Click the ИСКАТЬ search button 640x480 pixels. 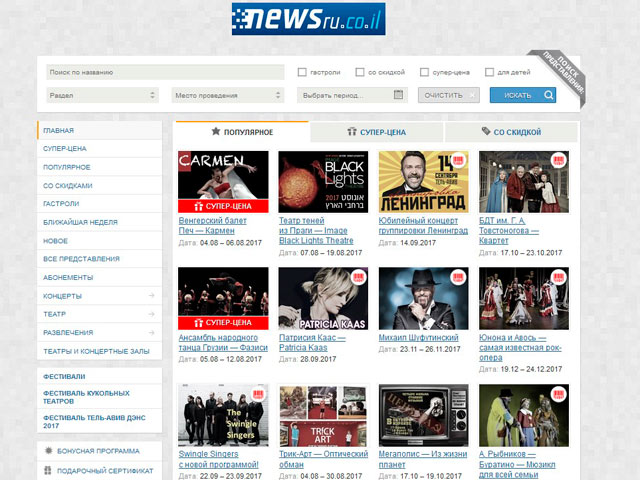tap(523, 95)
